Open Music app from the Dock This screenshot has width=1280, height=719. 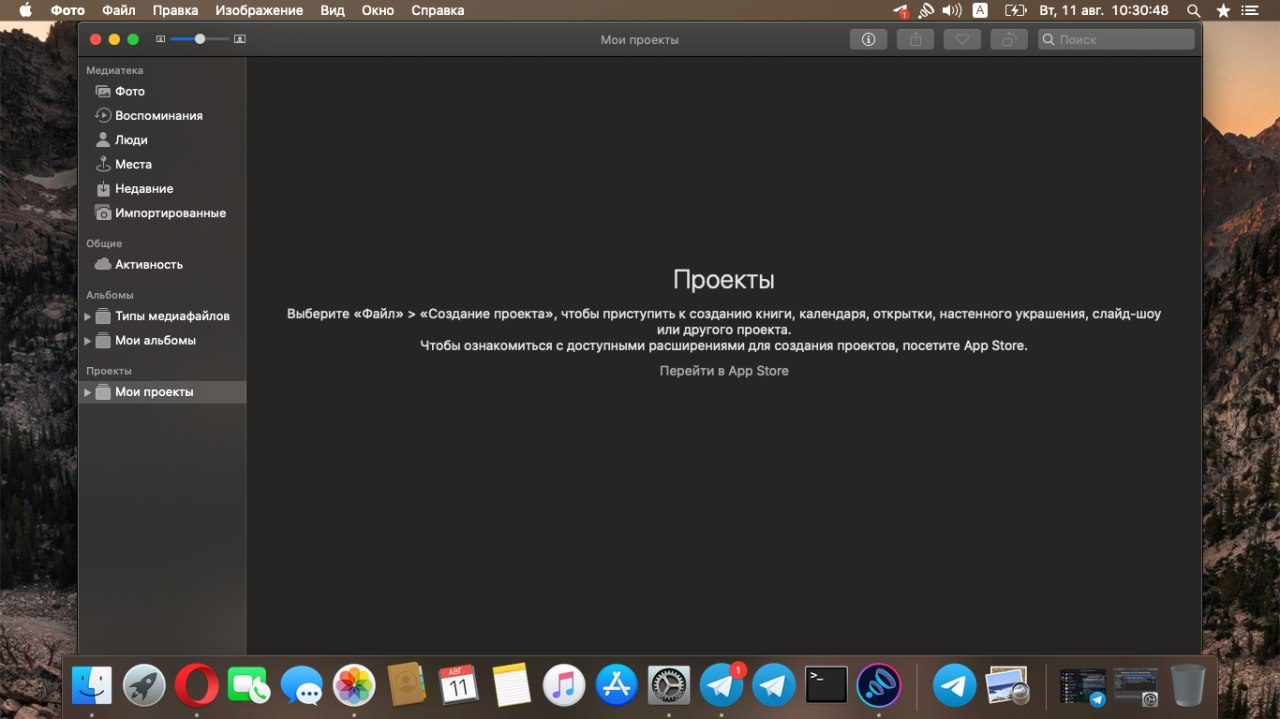pos(564,686)
